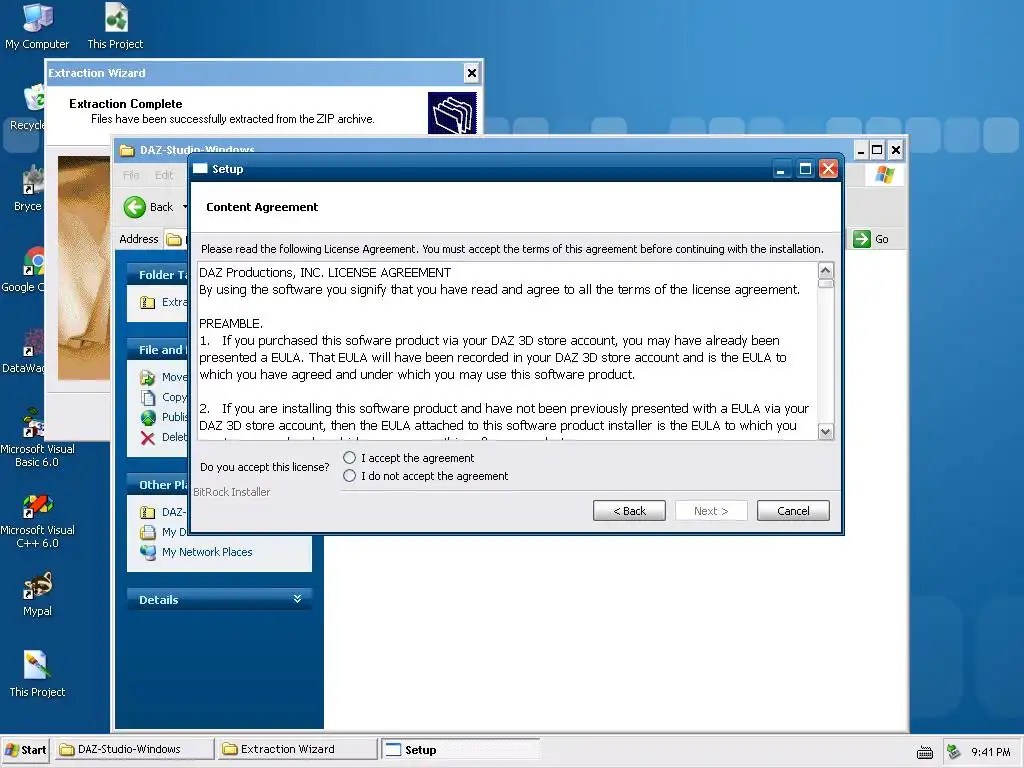Select 'I accept the agreement' radio button
The height and width of the screenshot is (768, 1024).
[x=349, y=458]
